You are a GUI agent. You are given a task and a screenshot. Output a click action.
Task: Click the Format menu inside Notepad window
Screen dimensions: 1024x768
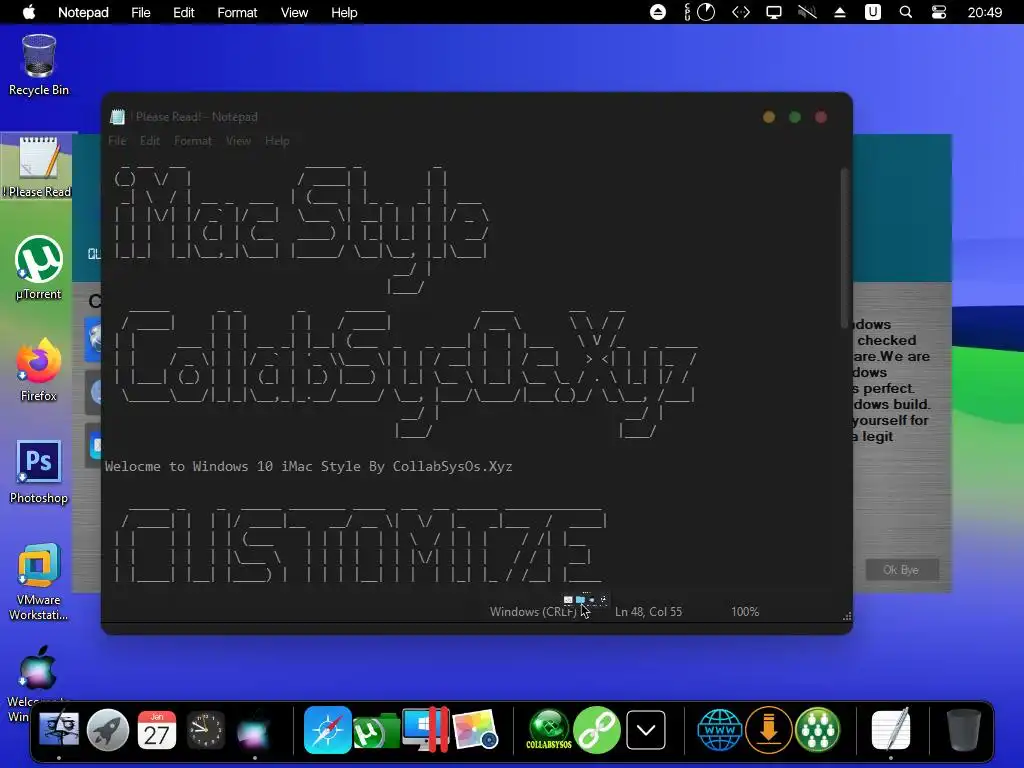pos(193,141)
